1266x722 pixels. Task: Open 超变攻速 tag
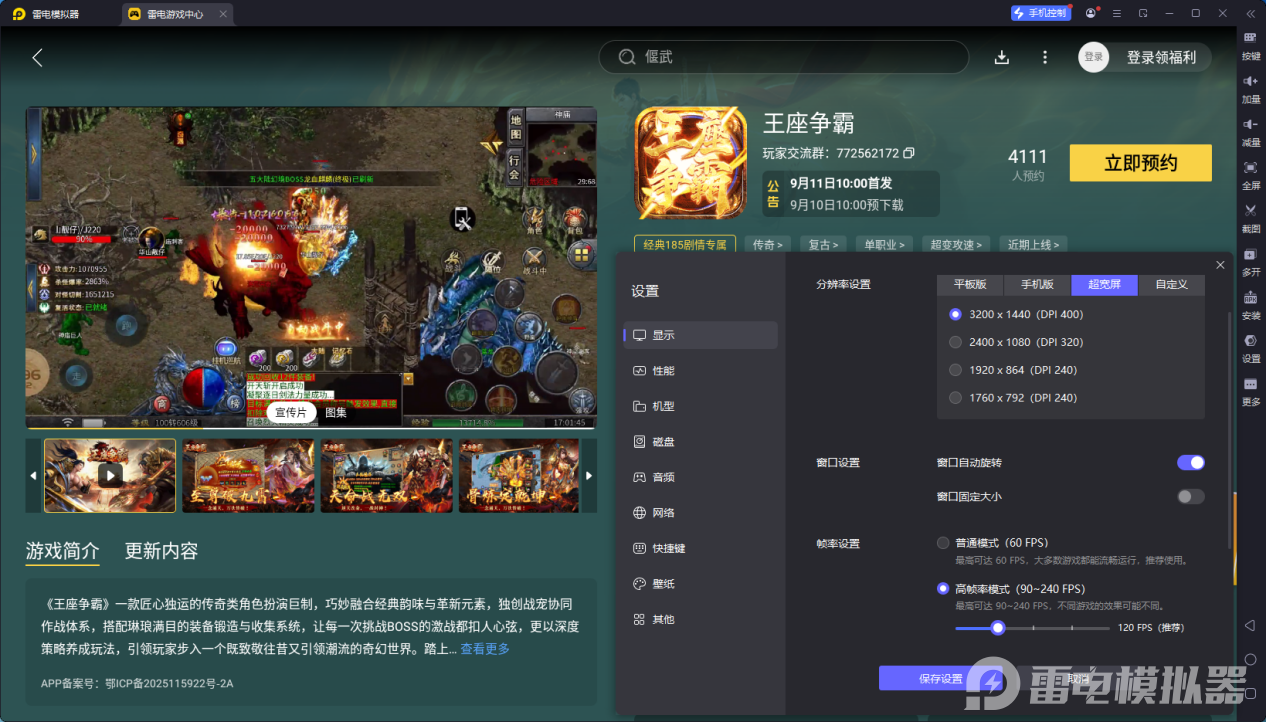coord(956,244)
